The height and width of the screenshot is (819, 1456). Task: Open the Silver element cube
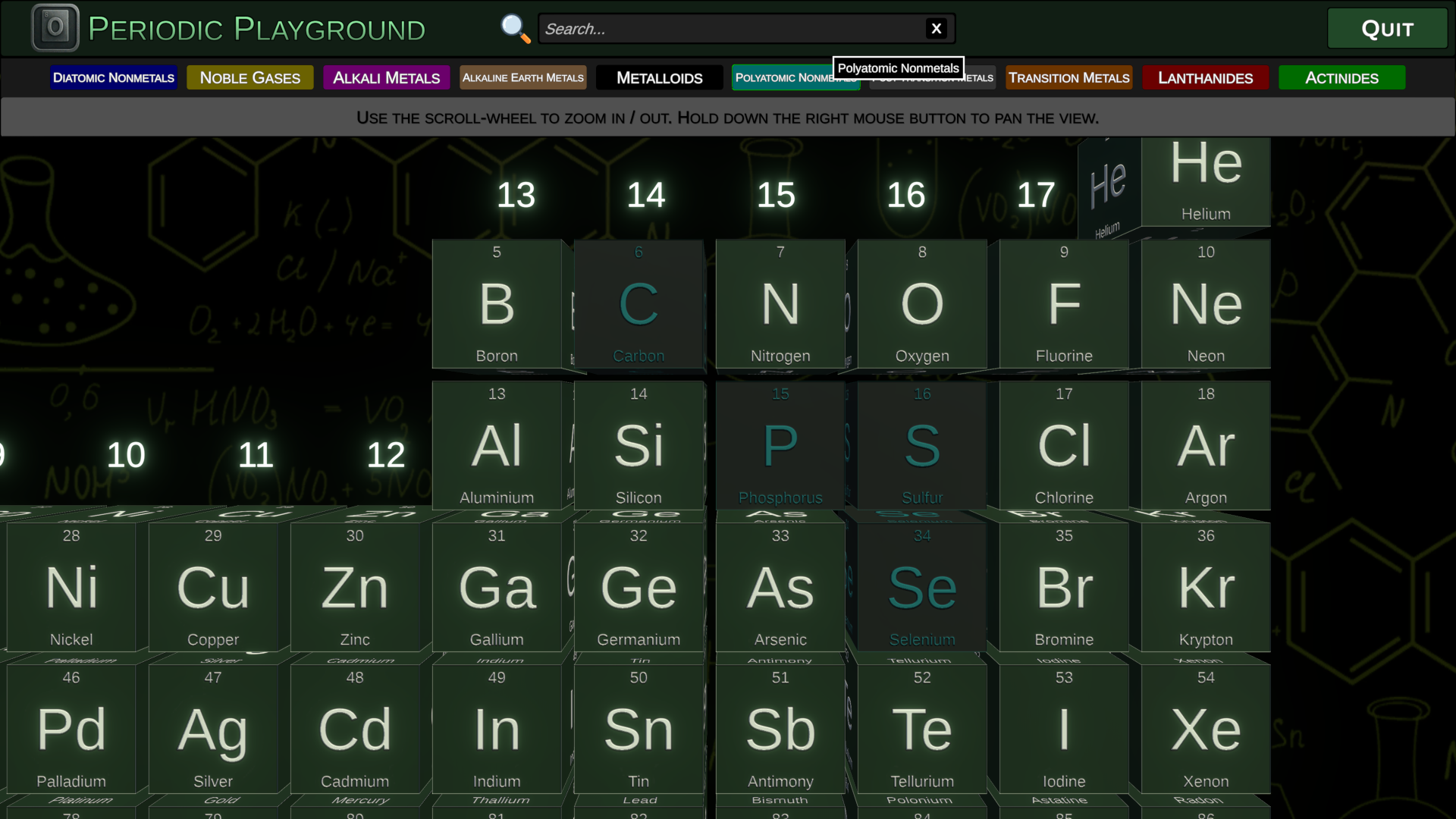(x=213, y=730)
